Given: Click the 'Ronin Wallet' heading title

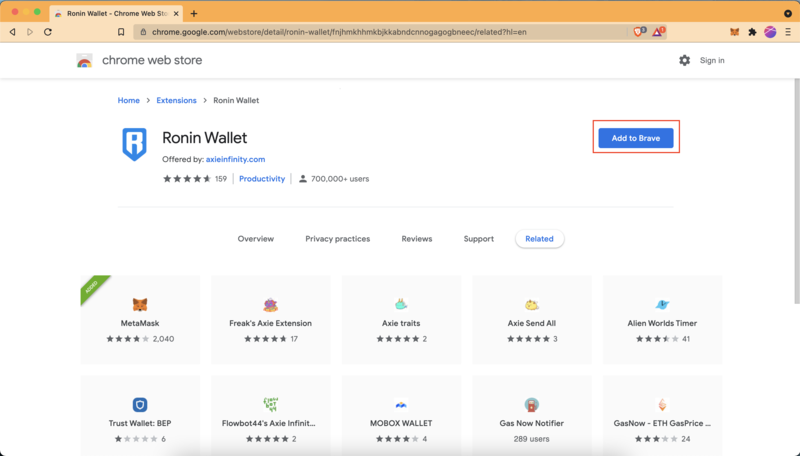Looking at the screenshot, I should [205, 138].
